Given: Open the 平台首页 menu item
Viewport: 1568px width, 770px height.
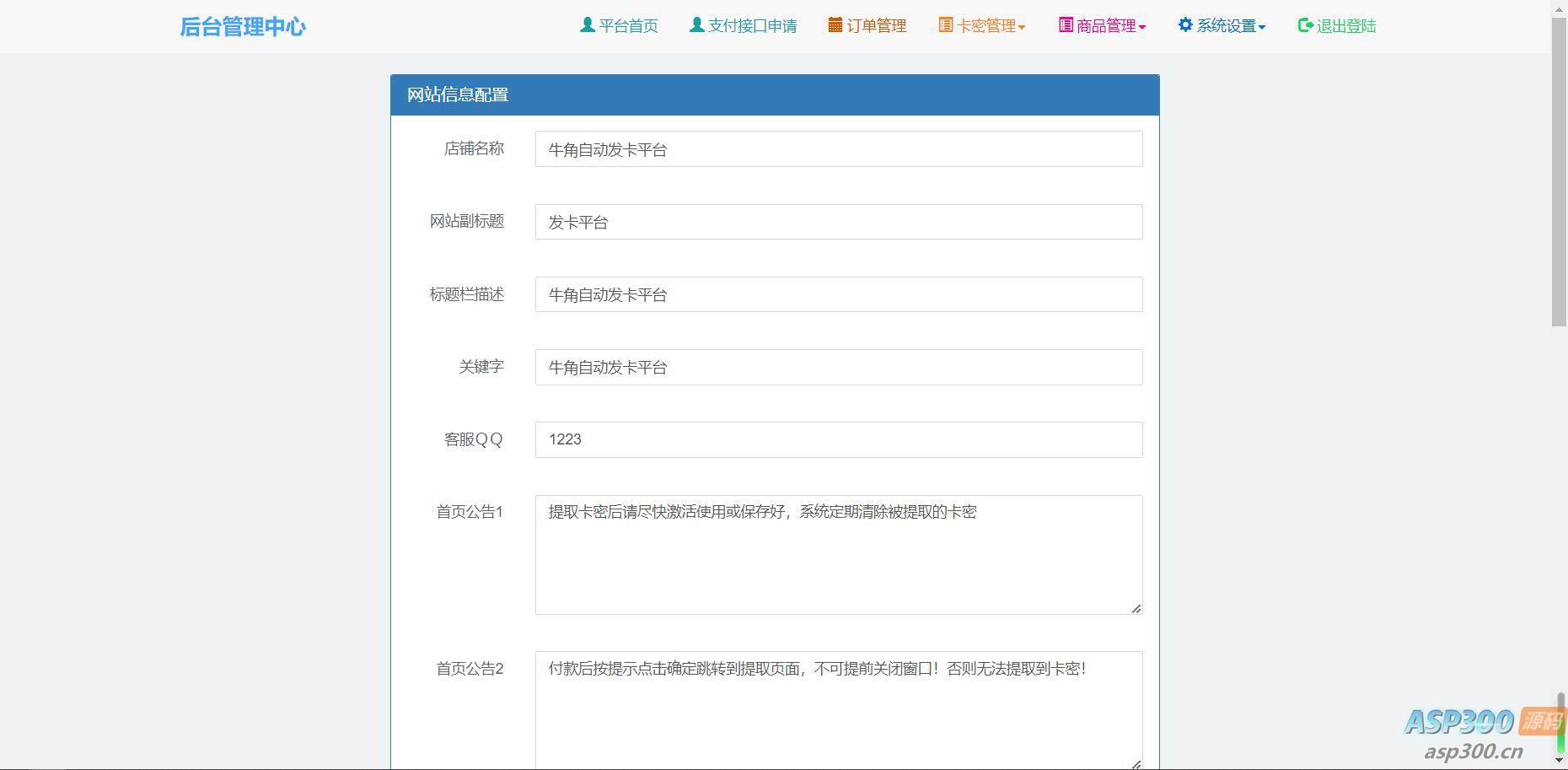Looking at the screenshot, I should pos(628,26).
